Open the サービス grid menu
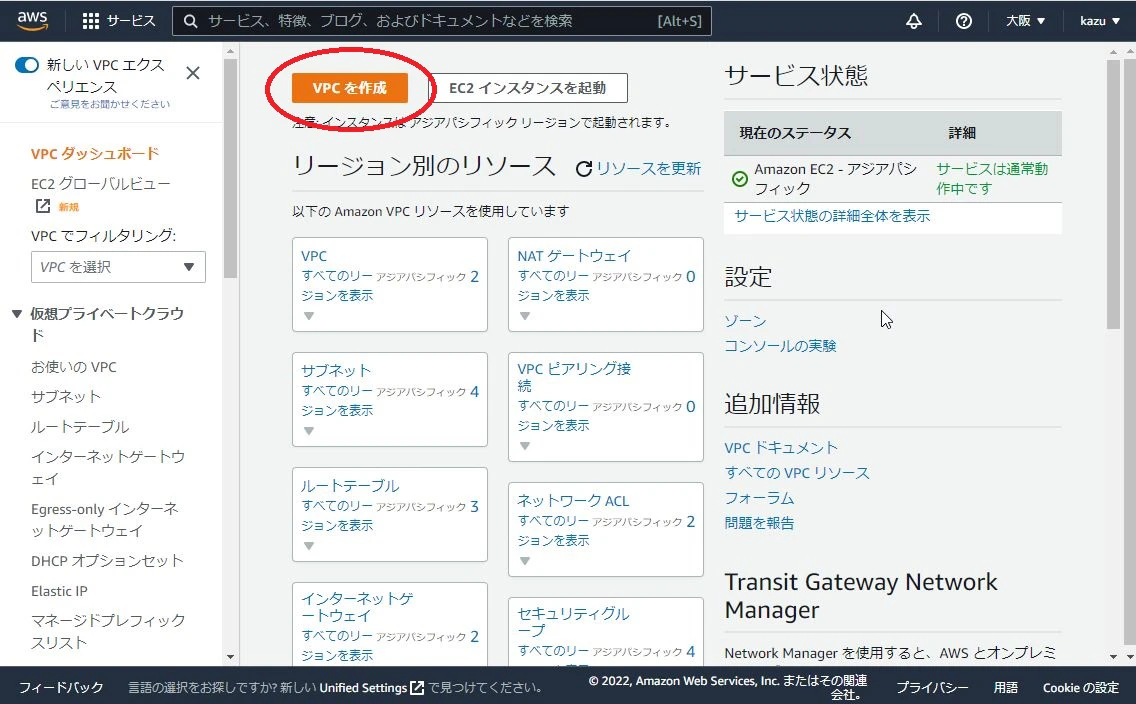The image size is (1136, 704). [119, 21]
